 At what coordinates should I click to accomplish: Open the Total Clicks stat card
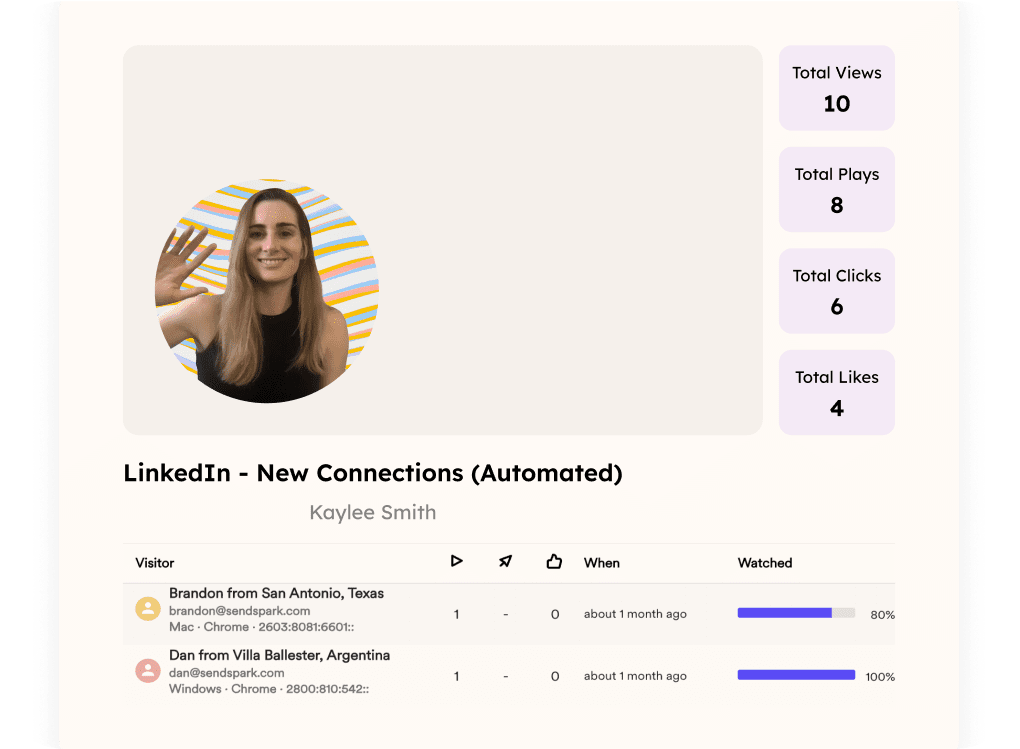pyautogui.click(x=836, y=291)
